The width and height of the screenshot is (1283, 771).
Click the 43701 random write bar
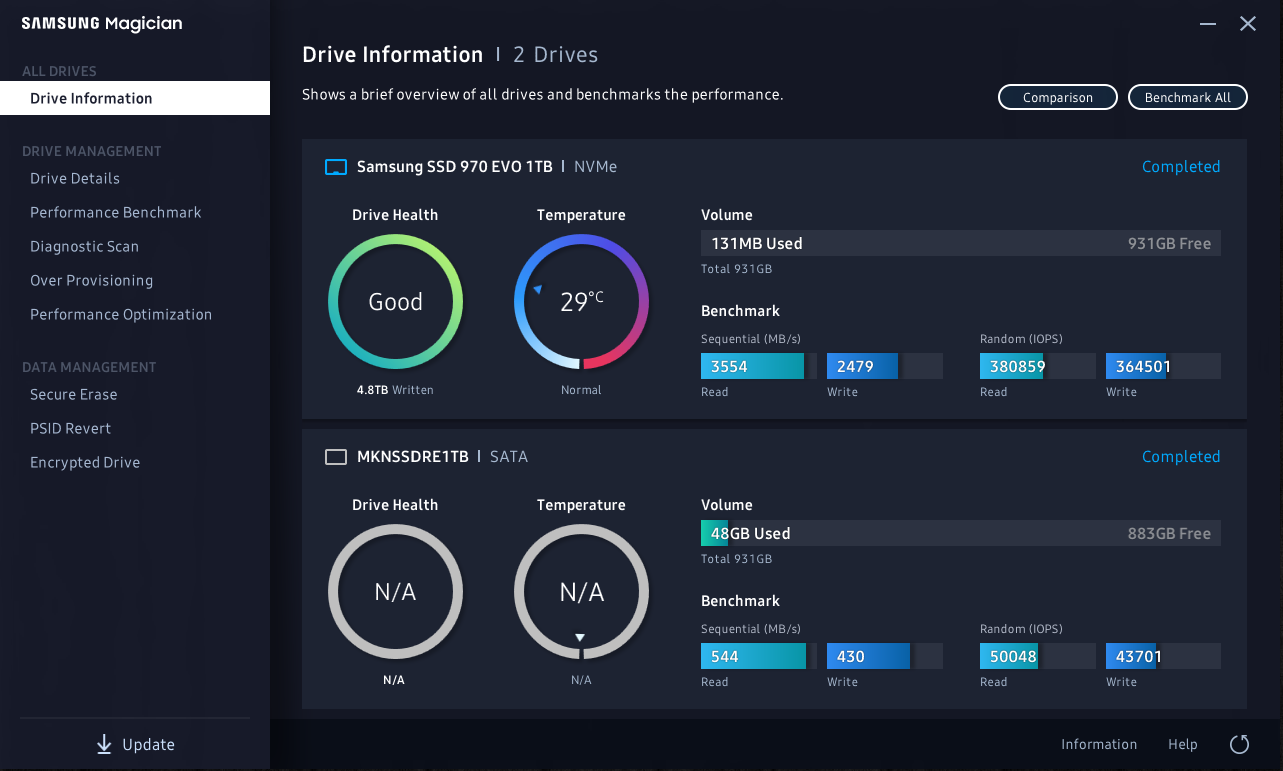point(1163,656)
